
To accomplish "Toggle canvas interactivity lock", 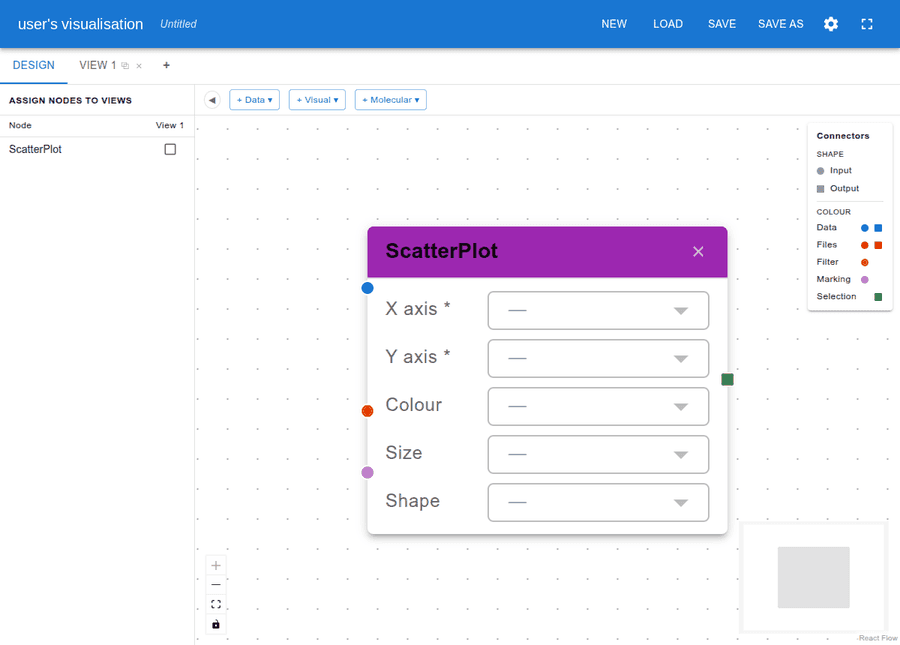I will [216, 624].
